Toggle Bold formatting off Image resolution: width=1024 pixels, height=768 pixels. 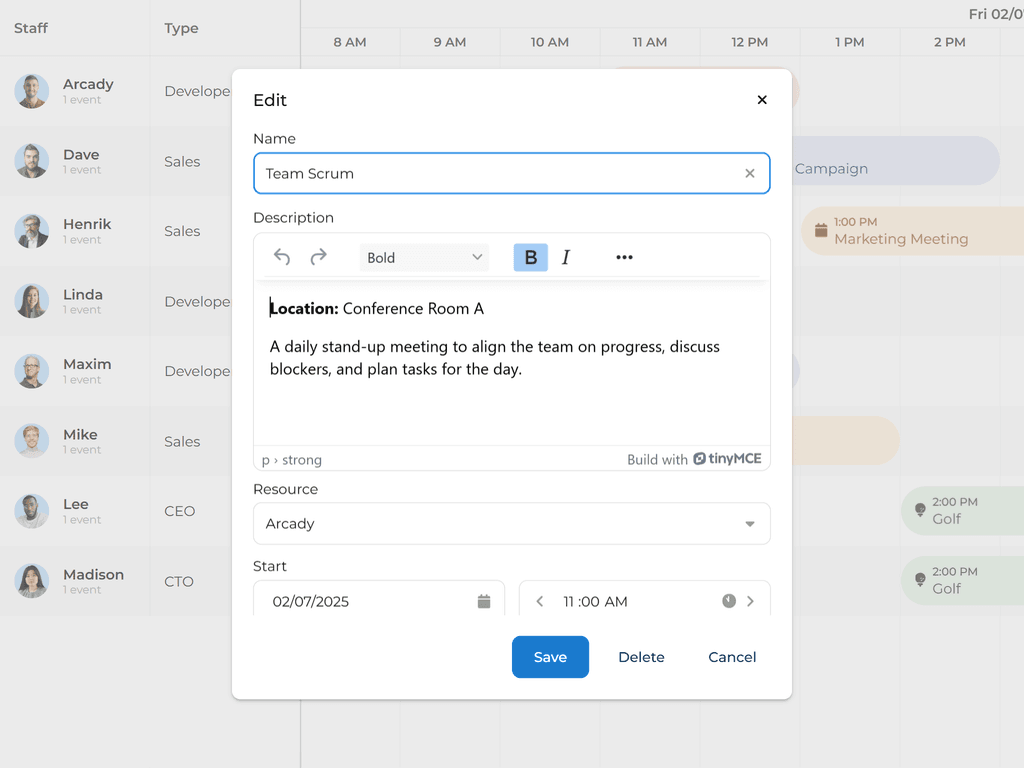pos(530,257)
